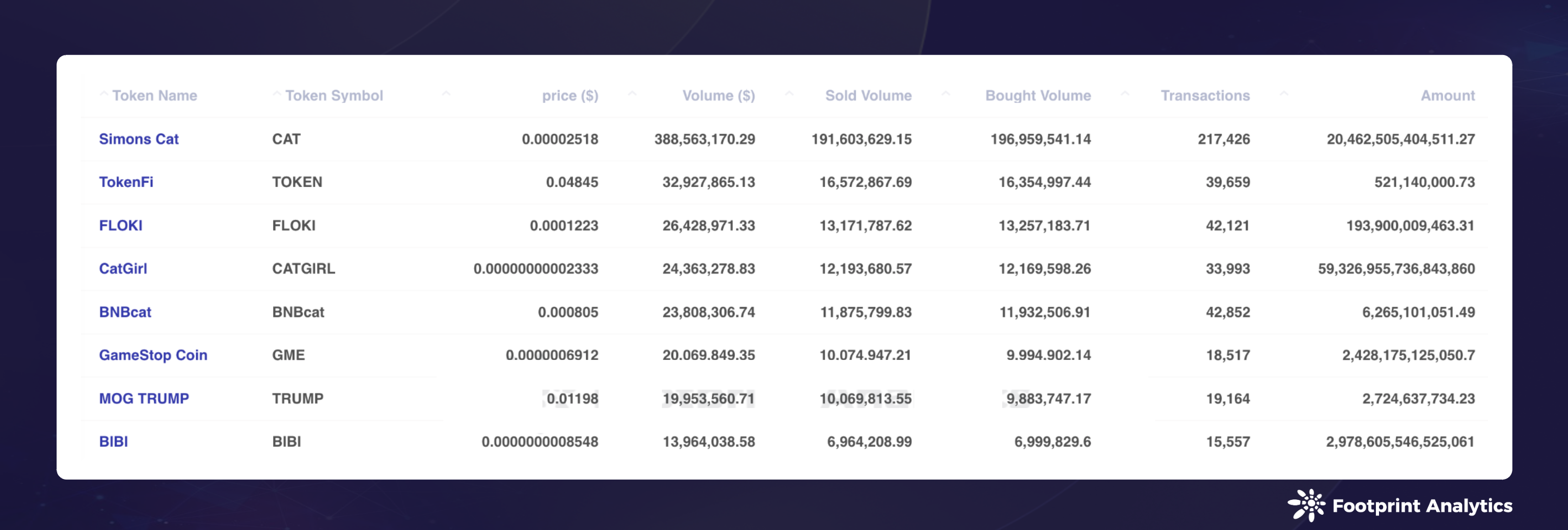The width and height of the screenshot is (1568, 530).
Task: Click the sort caret for the price ($) column
Action: tap(446, 94)
